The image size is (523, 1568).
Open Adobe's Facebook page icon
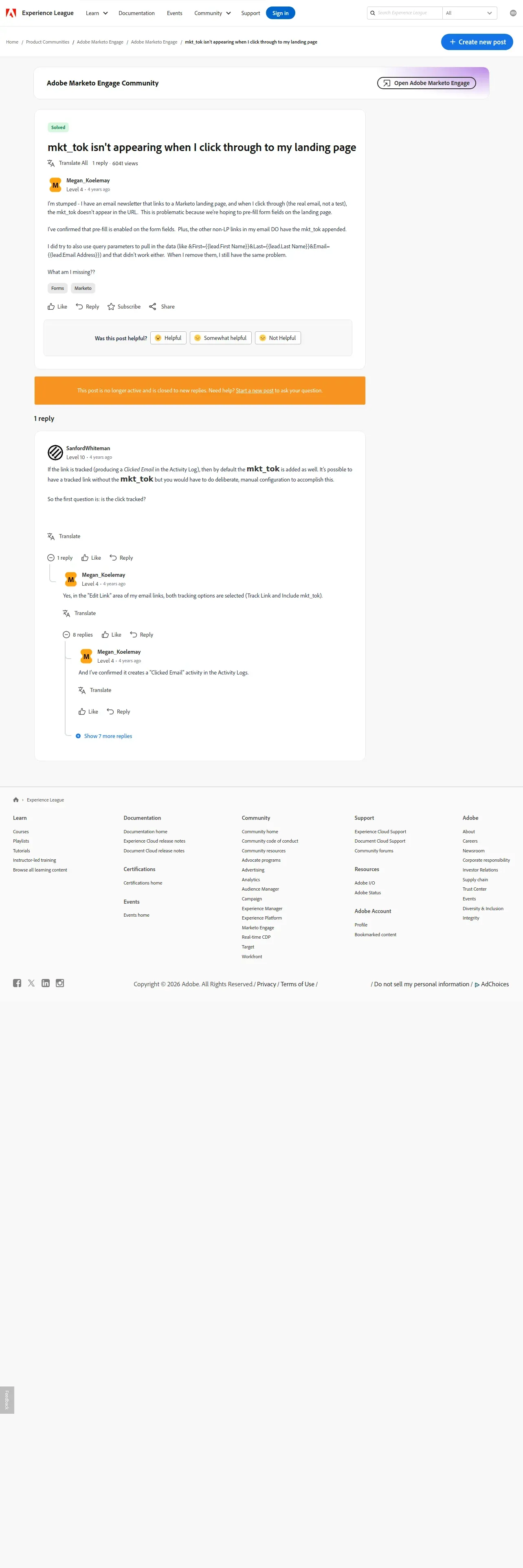(x=17, y=983)
